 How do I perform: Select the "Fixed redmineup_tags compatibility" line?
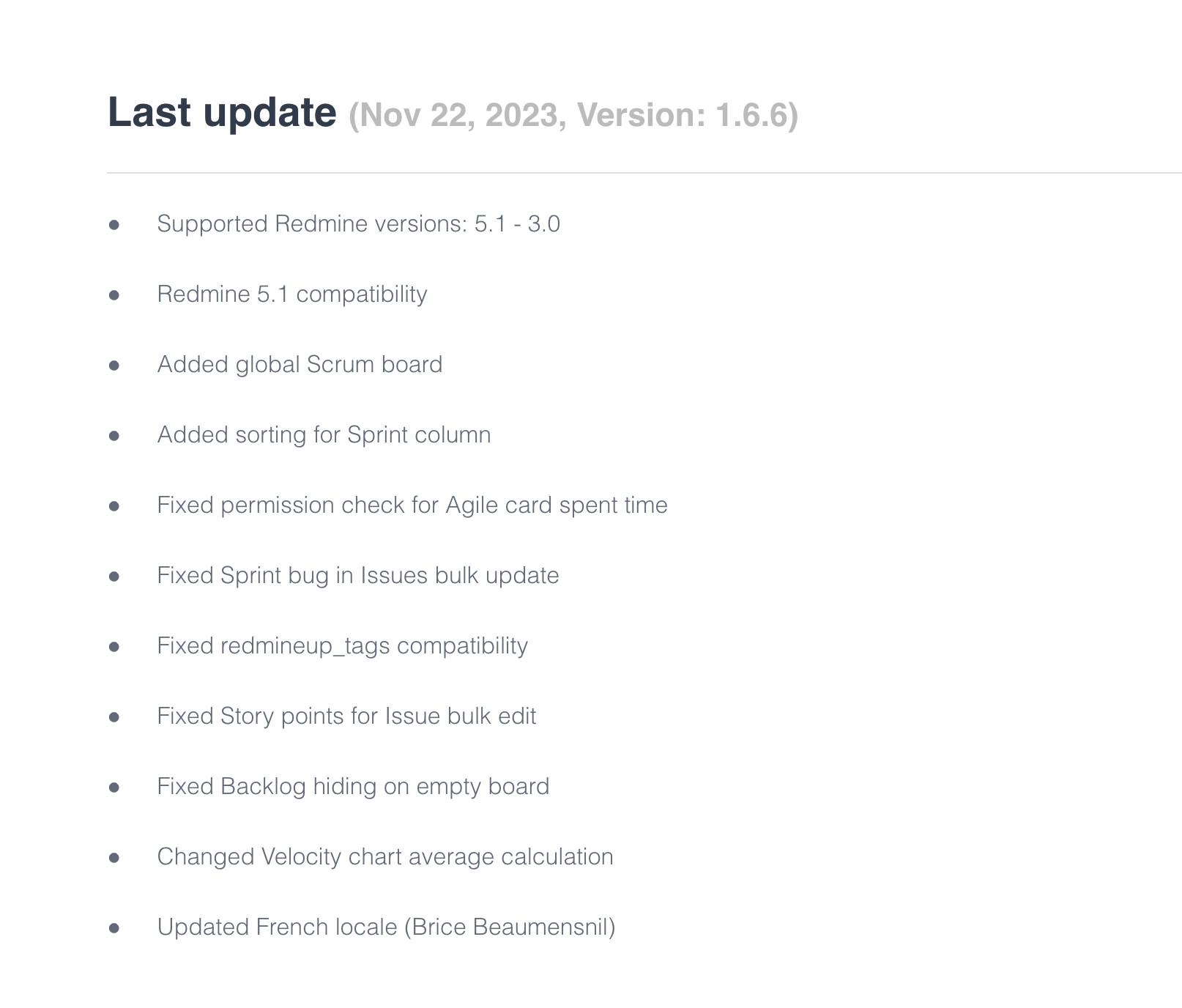(x=342, y=646)
